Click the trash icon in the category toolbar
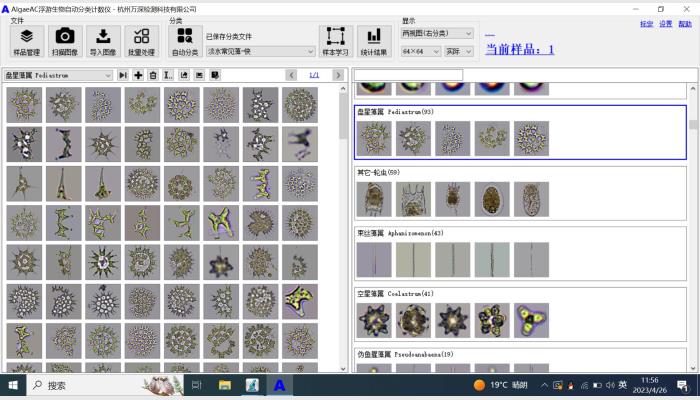Image resolution: width=700 pixels, height=400 pixels. pos(153,75)
